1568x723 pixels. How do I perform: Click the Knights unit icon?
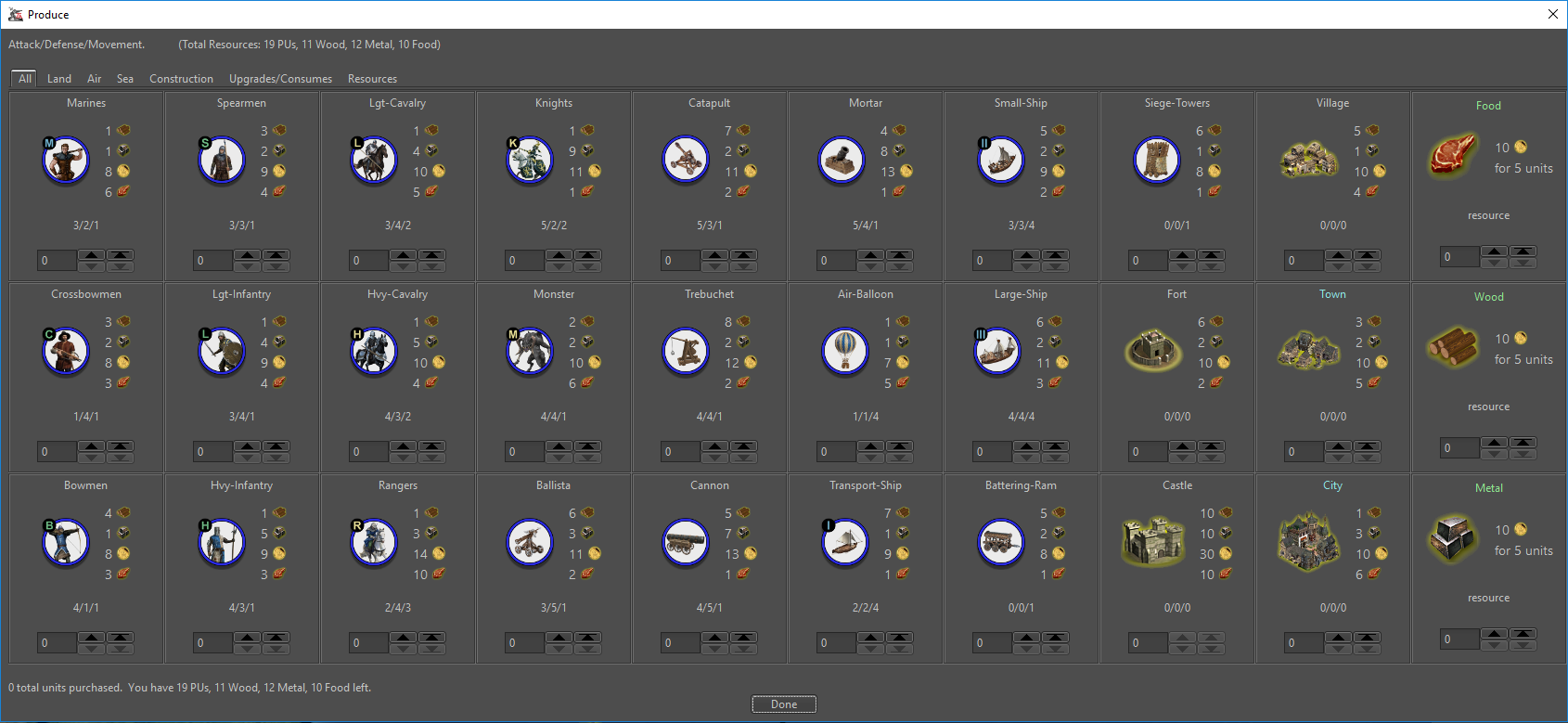tap(529, 160)
